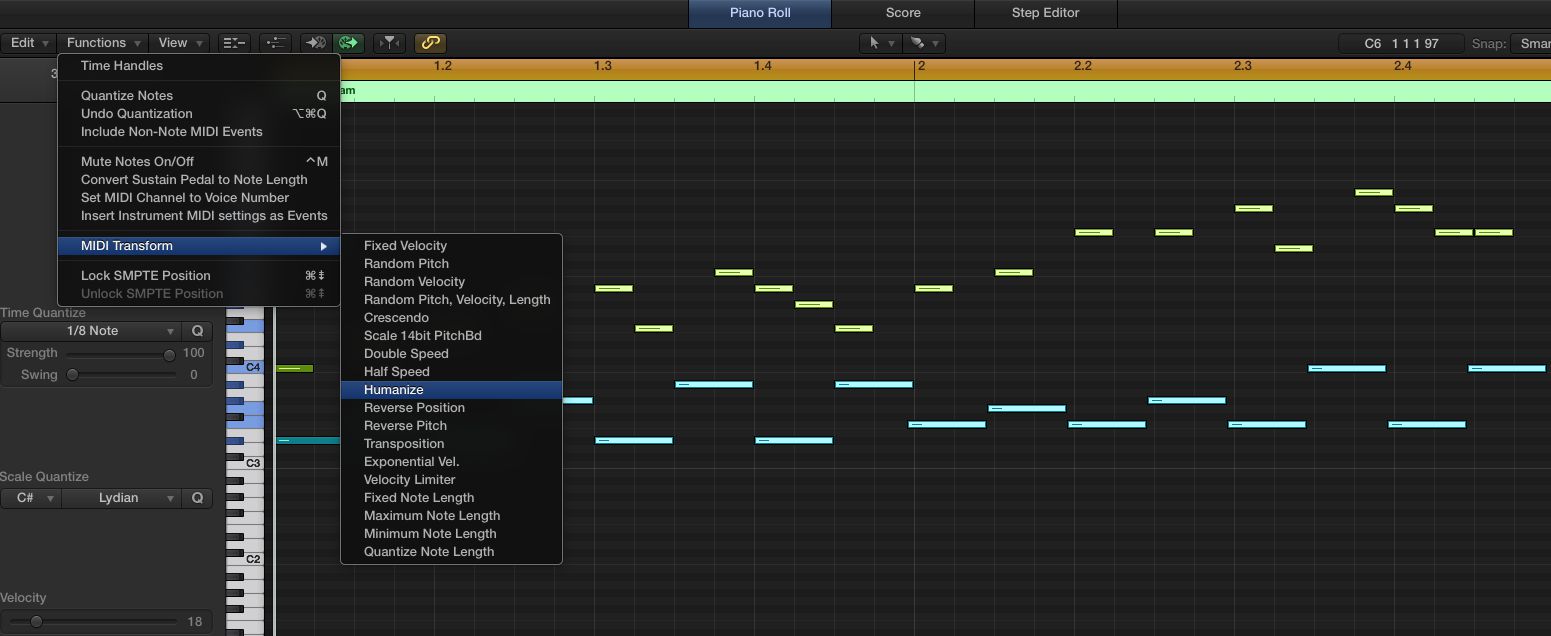1551x636 pixels.
Task: Select the teal note starting at bar 1
Action: (308, 440)
